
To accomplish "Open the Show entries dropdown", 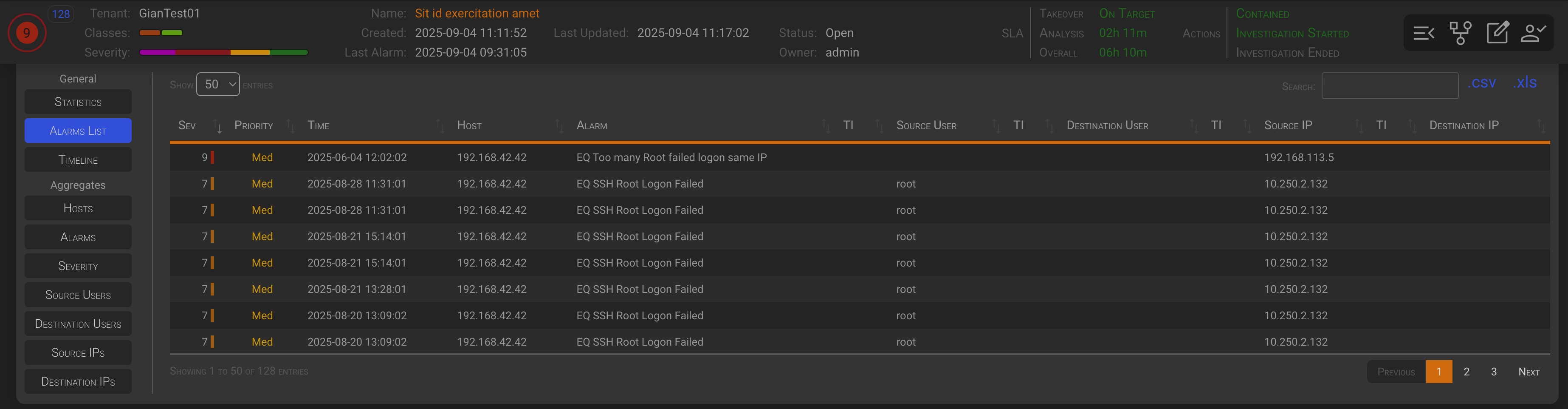I will coord(218,85).
